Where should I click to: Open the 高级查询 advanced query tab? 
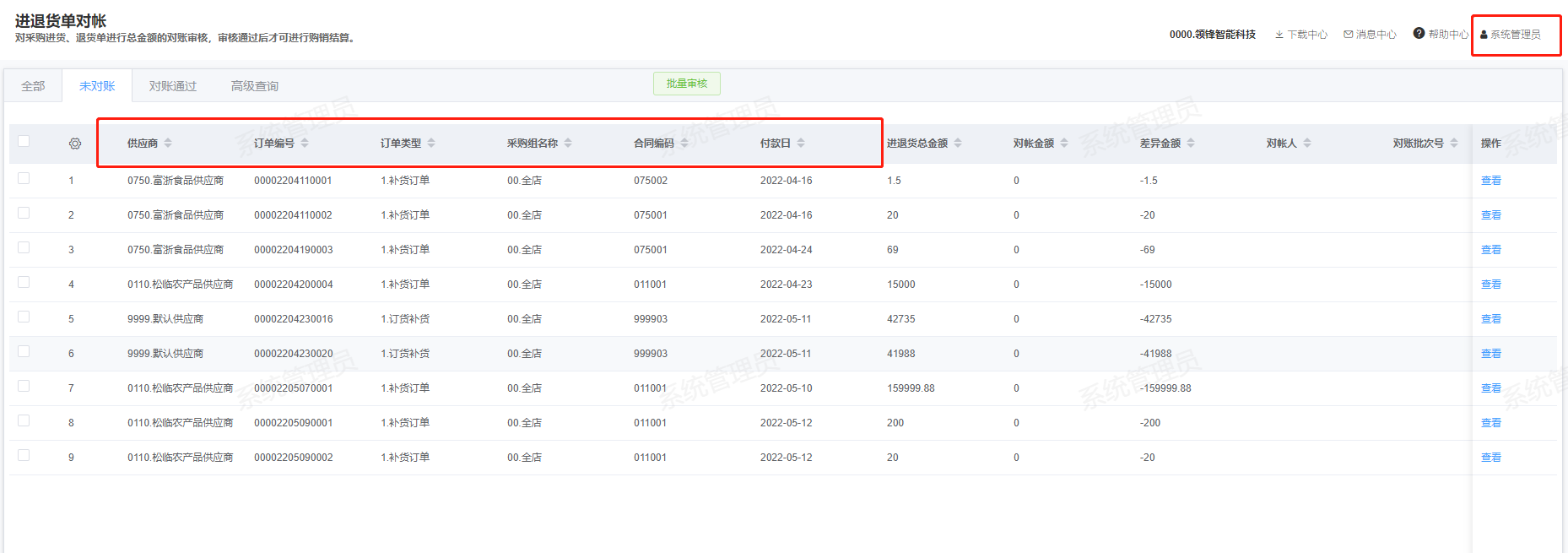click(x=255, y=86)
